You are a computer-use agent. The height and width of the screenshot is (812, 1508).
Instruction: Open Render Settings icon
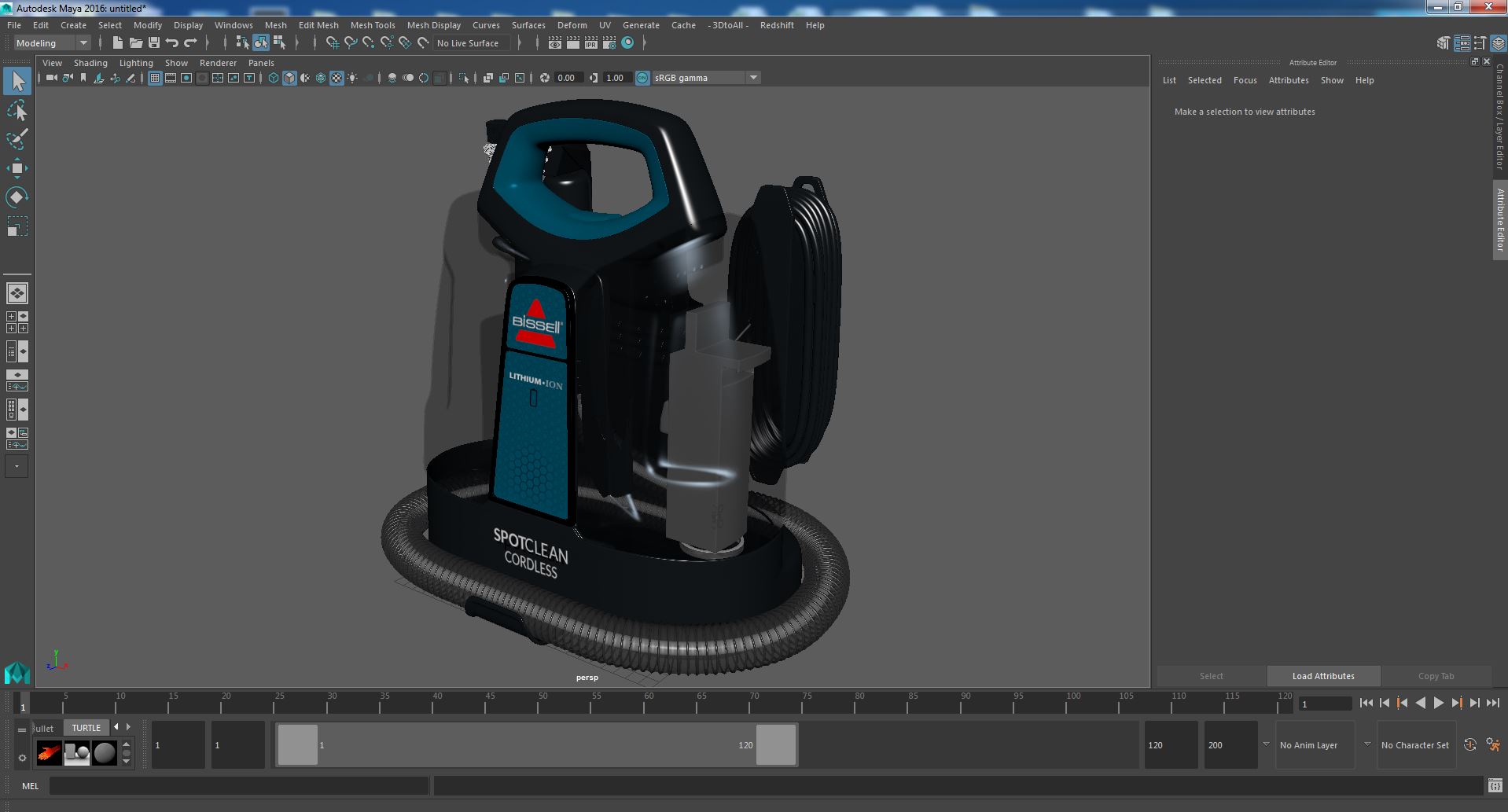tap(609, 43)
